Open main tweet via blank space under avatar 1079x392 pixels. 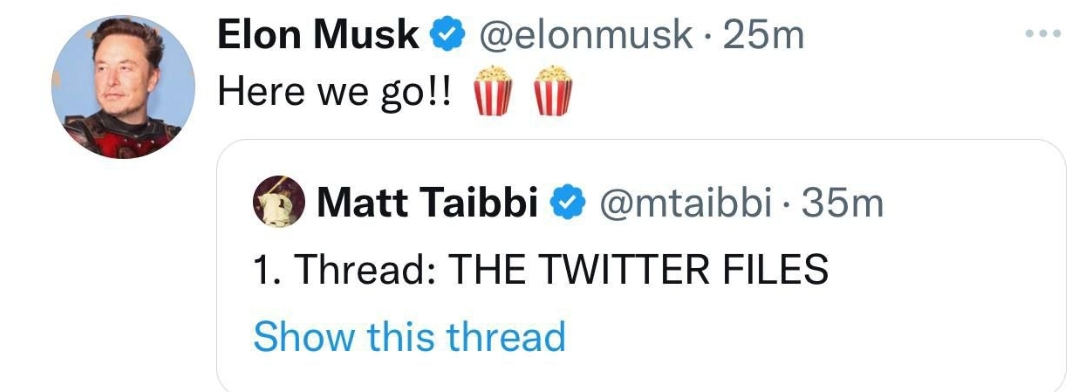point(123,275)
